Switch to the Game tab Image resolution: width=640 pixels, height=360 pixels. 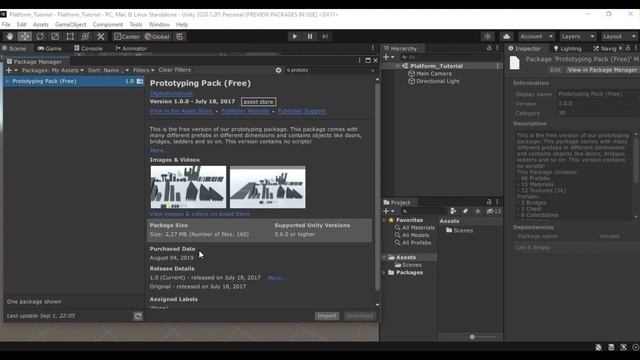click(49, 48)
